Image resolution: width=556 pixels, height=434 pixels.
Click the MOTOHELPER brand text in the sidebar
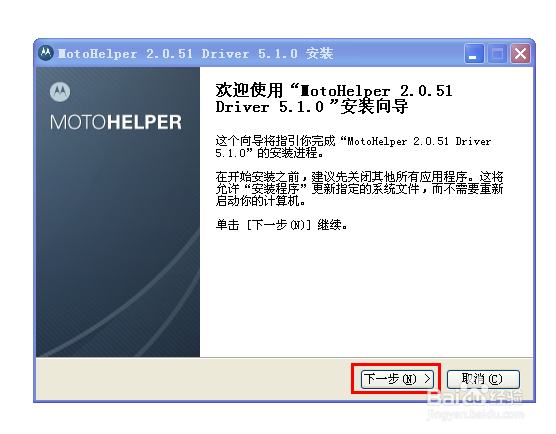click(116, 122)
